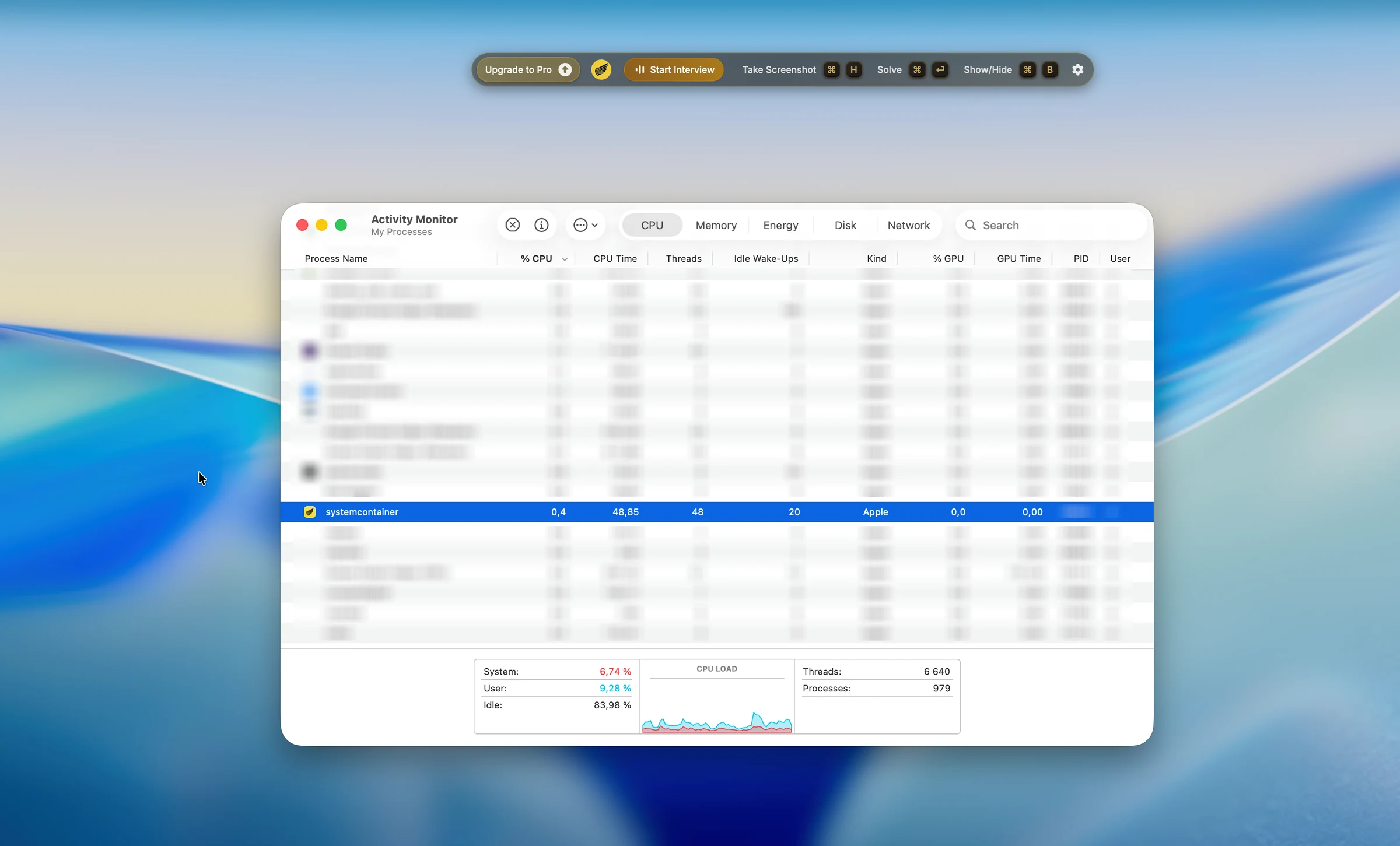Focus the Search field in Activity Monitor
1400x846 pixels.
click(1051, 225)
